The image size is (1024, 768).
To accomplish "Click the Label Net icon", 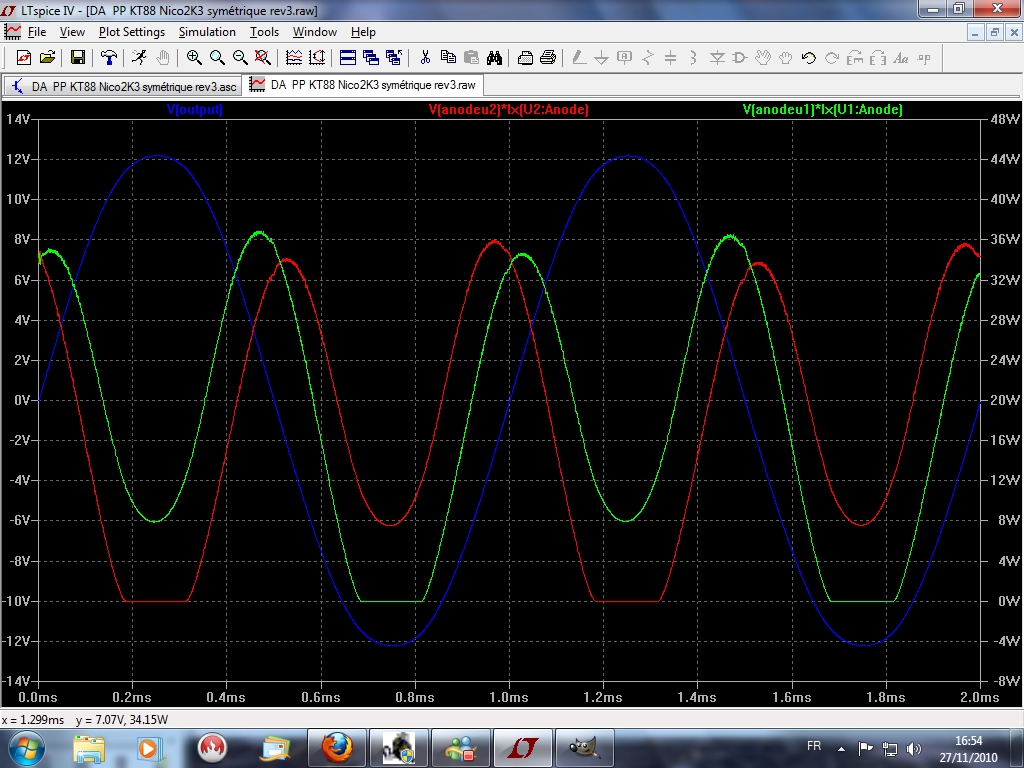I will [624, 58].
